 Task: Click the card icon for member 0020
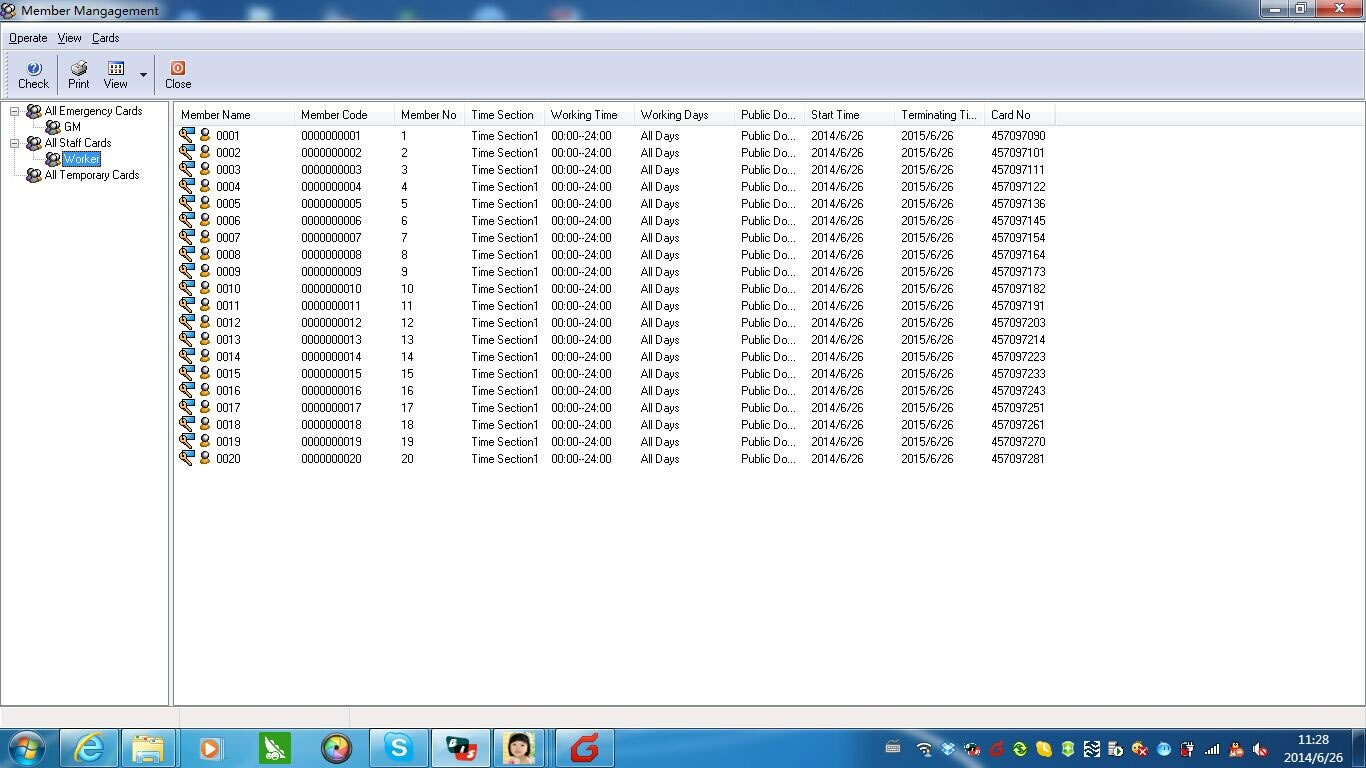click(x=187, y=459)
